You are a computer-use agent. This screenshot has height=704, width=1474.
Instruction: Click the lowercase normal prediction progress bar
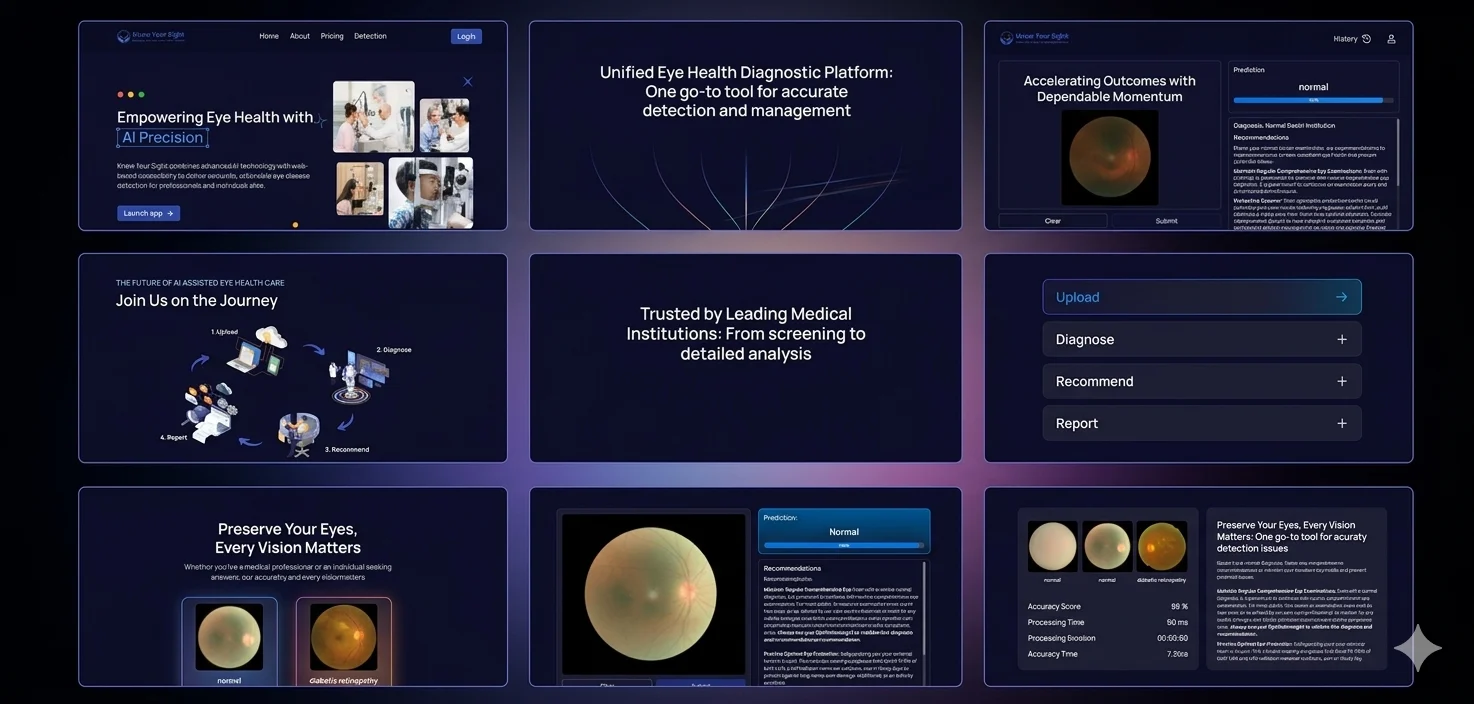coord(1313,100)
